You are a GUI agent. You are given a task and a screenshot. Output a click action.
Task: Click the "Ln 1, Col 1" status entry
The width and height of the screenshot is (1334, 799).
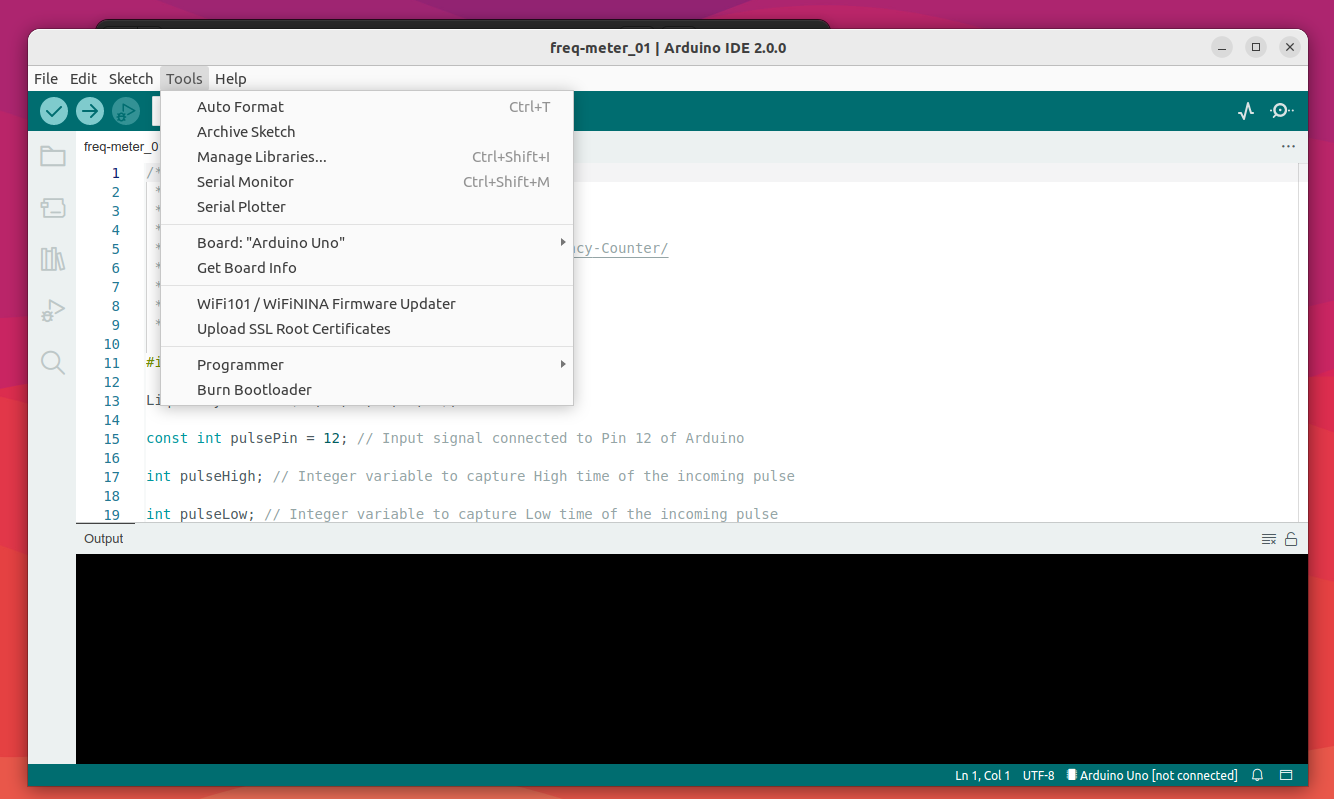[983, 775]
